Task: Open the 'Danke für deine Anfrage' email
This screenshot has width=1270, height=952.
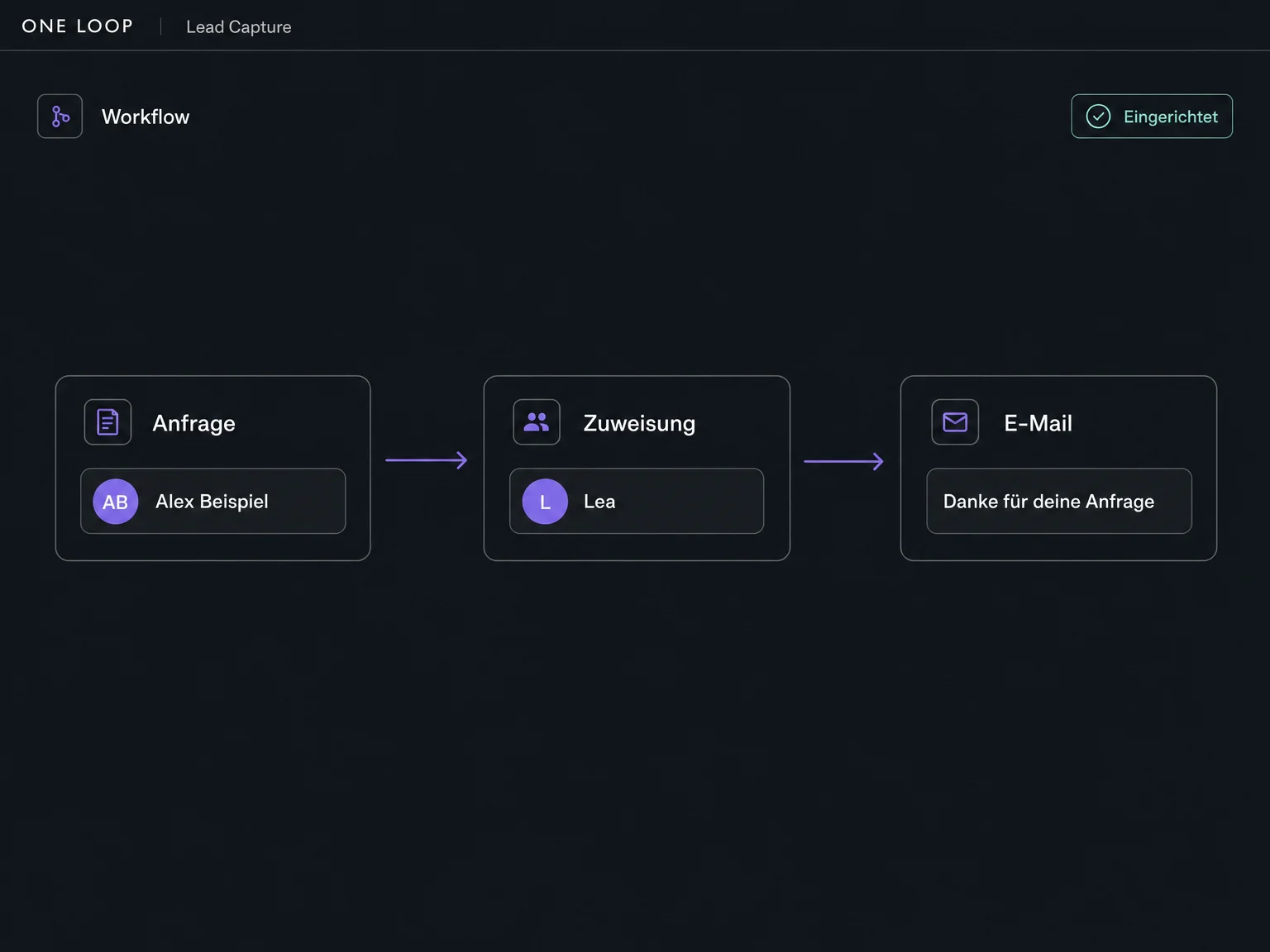Action: 1059,502
